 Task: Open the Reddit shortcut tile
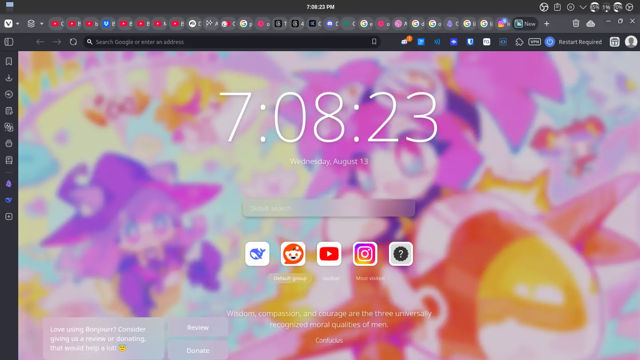[x=293, y=254]
